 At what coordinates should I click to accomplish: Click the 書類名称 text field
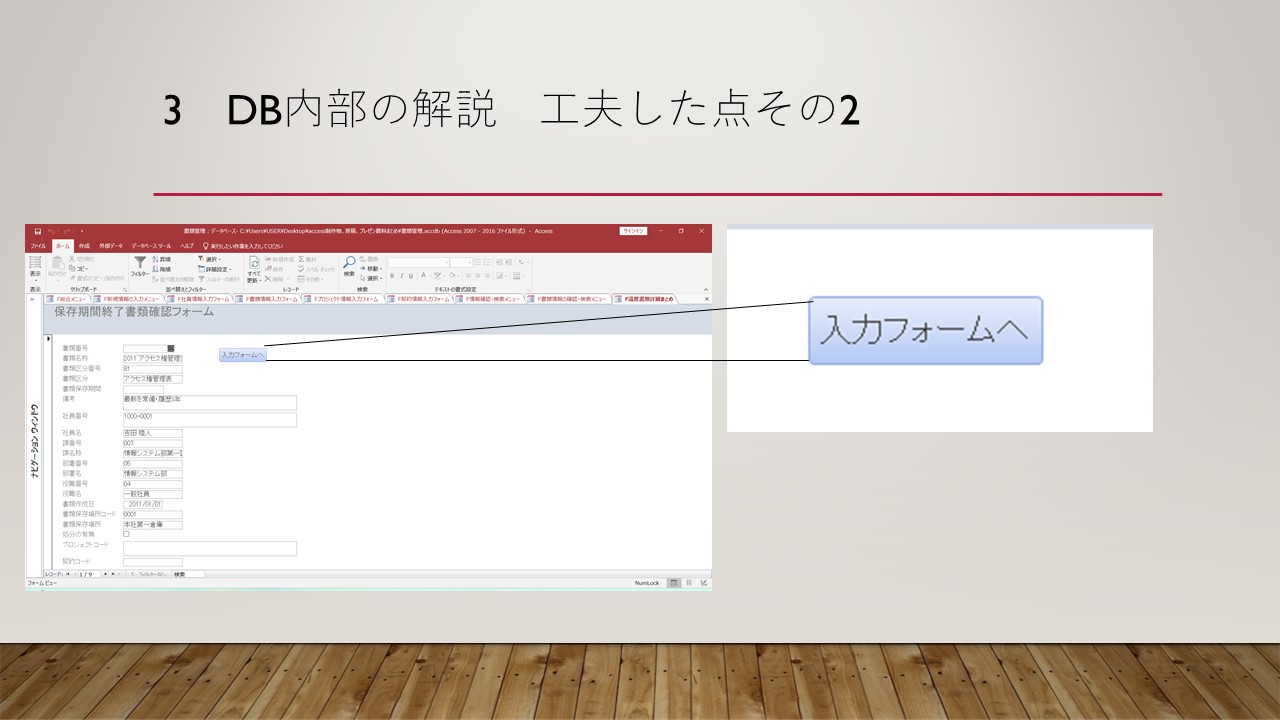point(152,357)
